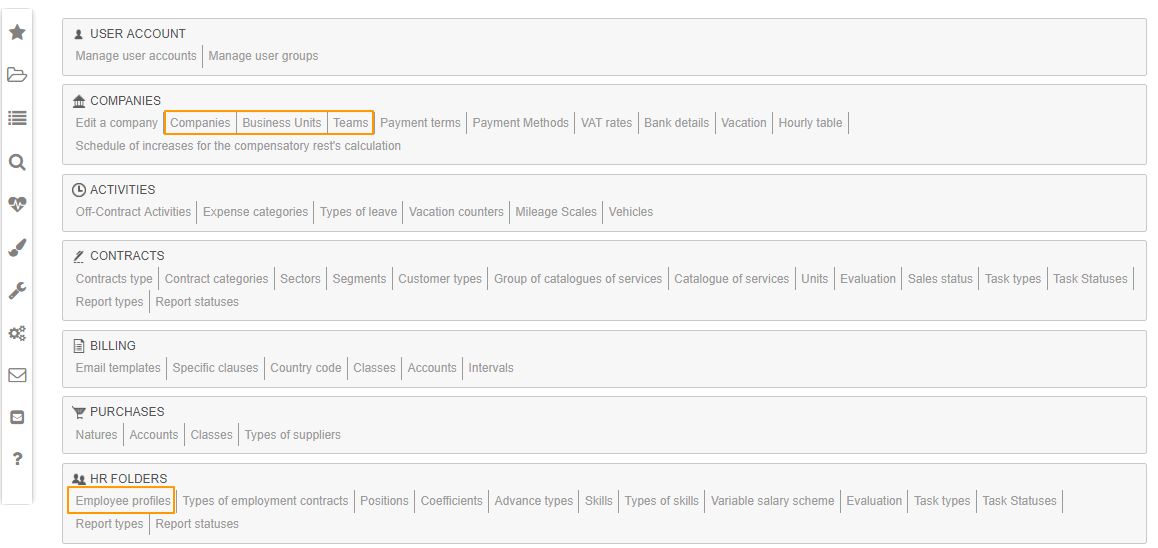
Task: Select the Teams link under Companies
Action: (x=351, y=123)
